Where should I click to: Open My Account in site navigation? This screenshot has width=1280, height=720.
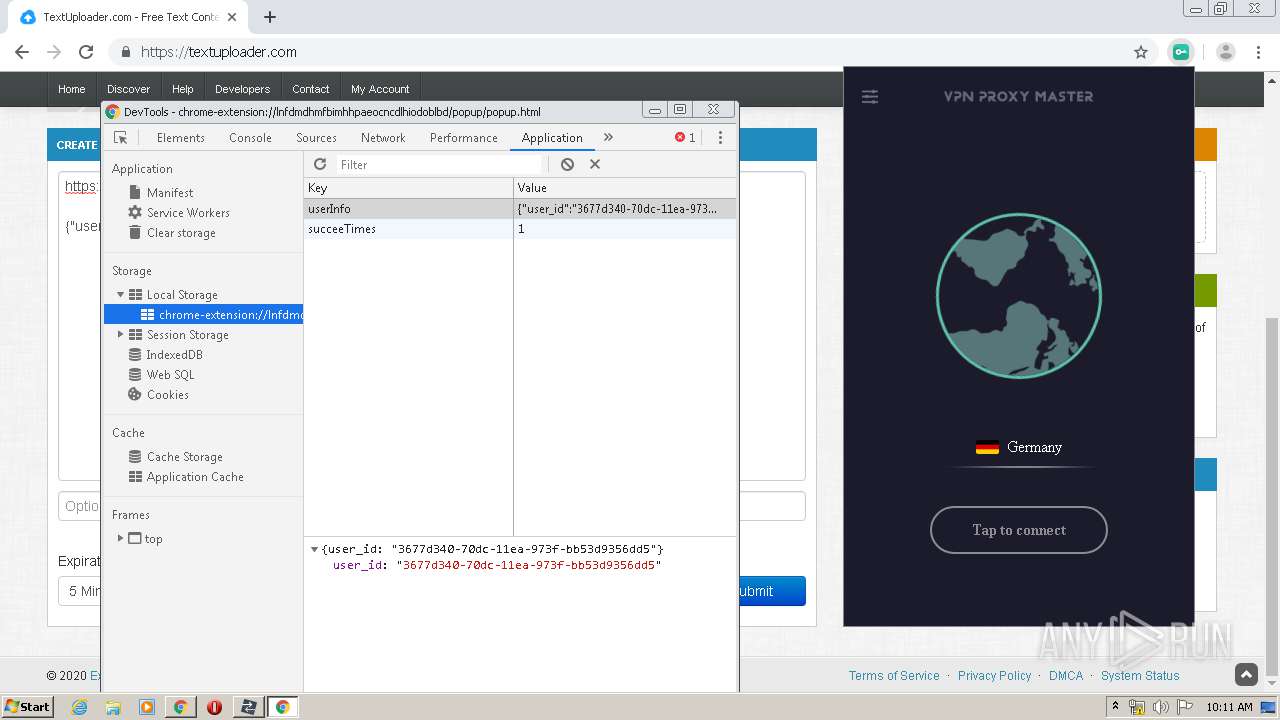380,89
